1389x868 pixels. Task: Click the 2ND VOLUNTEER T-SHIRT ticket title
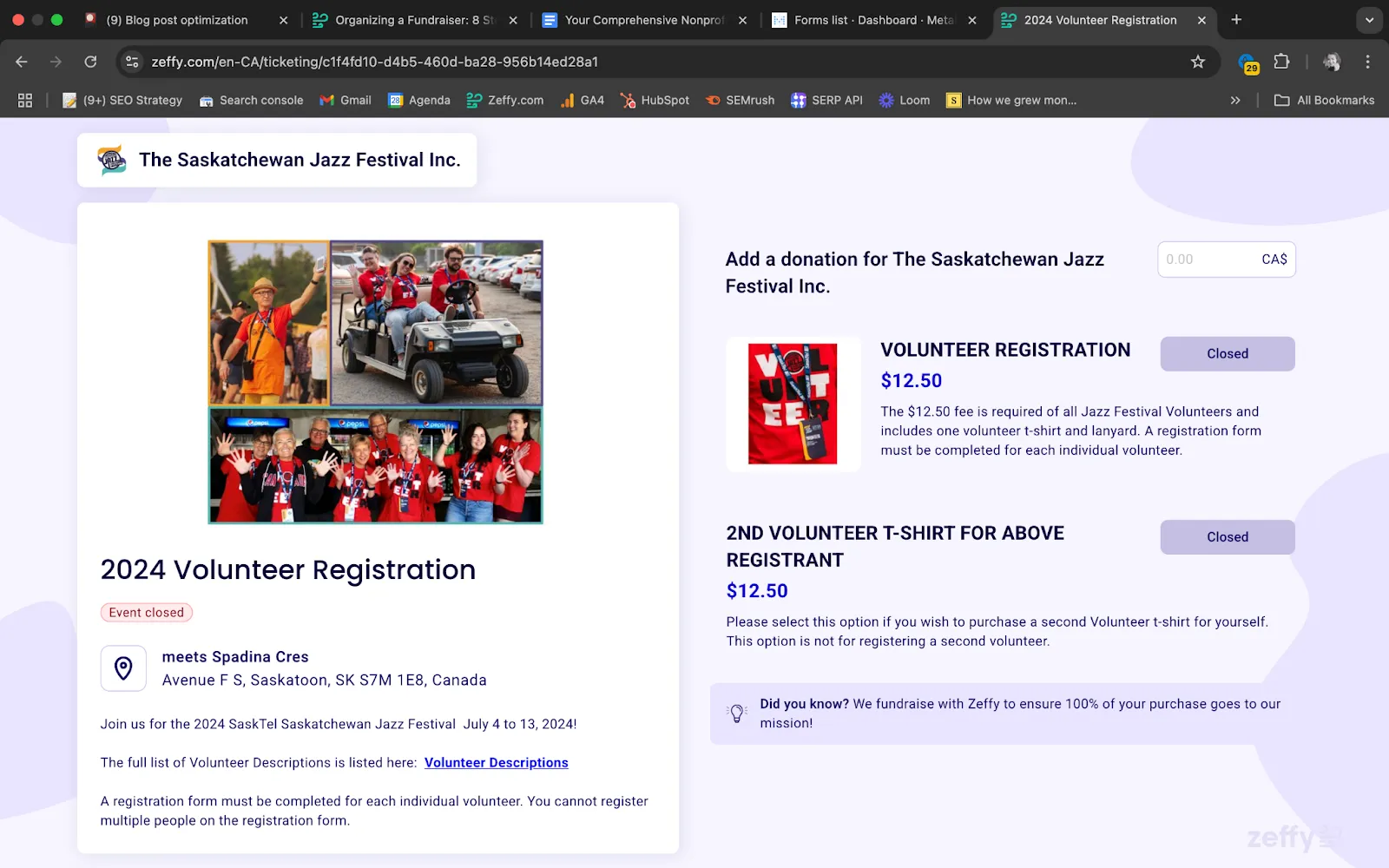coord(895,547)
